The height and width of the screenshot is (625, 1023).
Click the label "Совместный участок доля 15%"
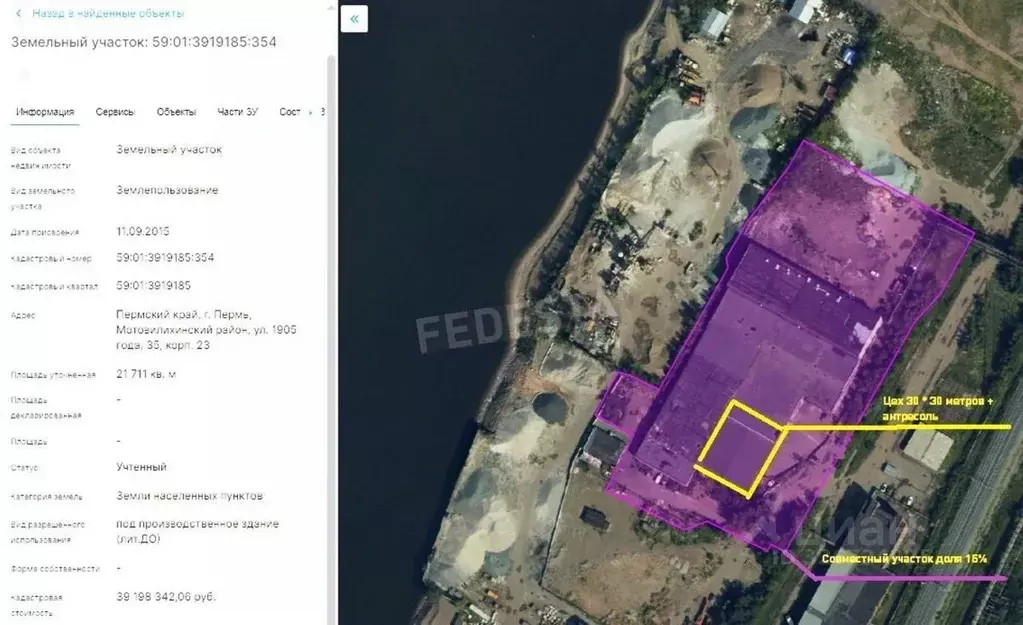(904, 559)
